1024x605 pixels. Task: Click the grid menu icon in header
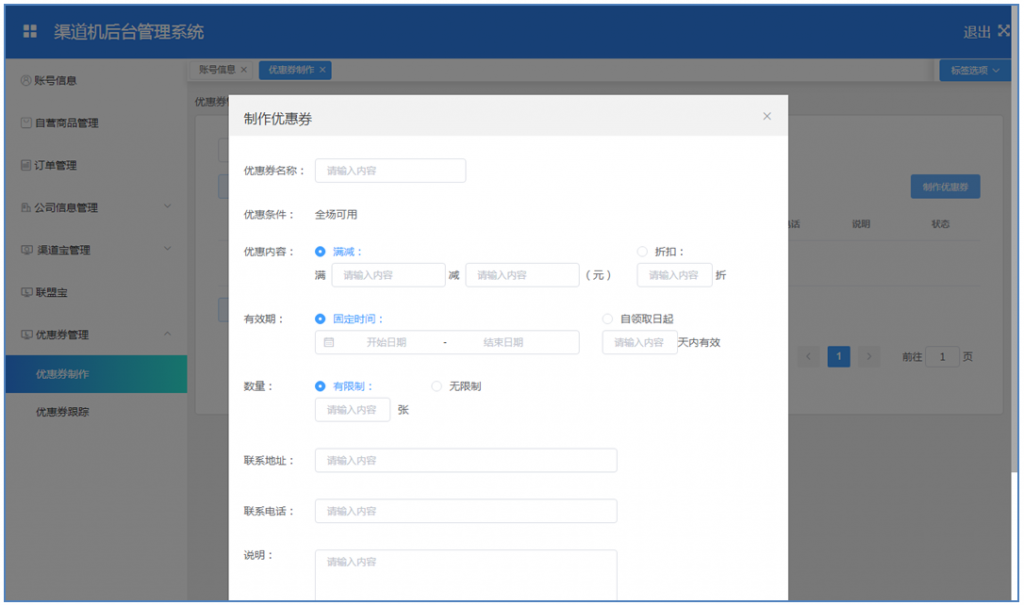30,31
